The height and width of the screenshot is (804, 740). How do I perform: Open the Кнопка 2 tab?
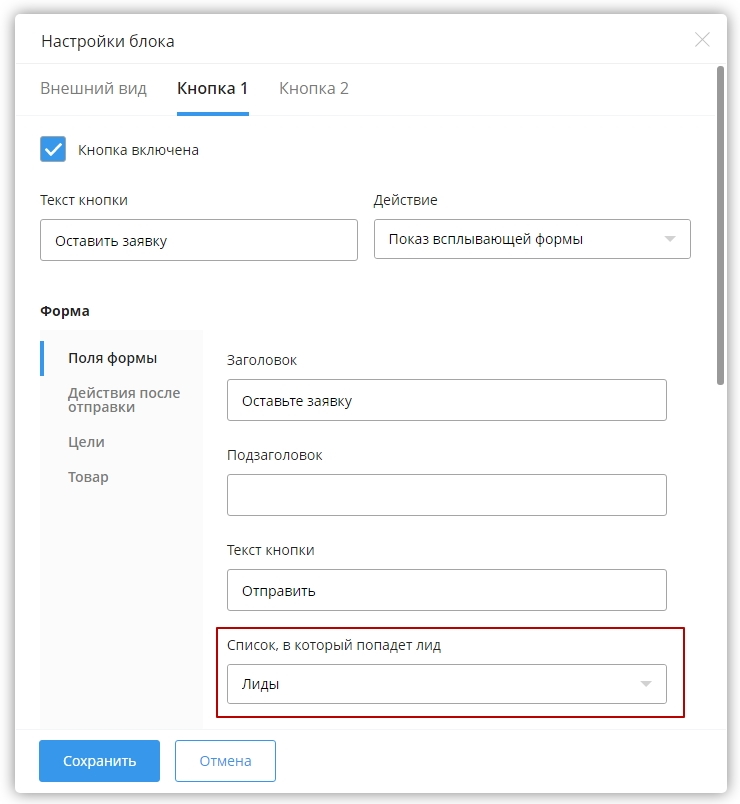point(313,88)
